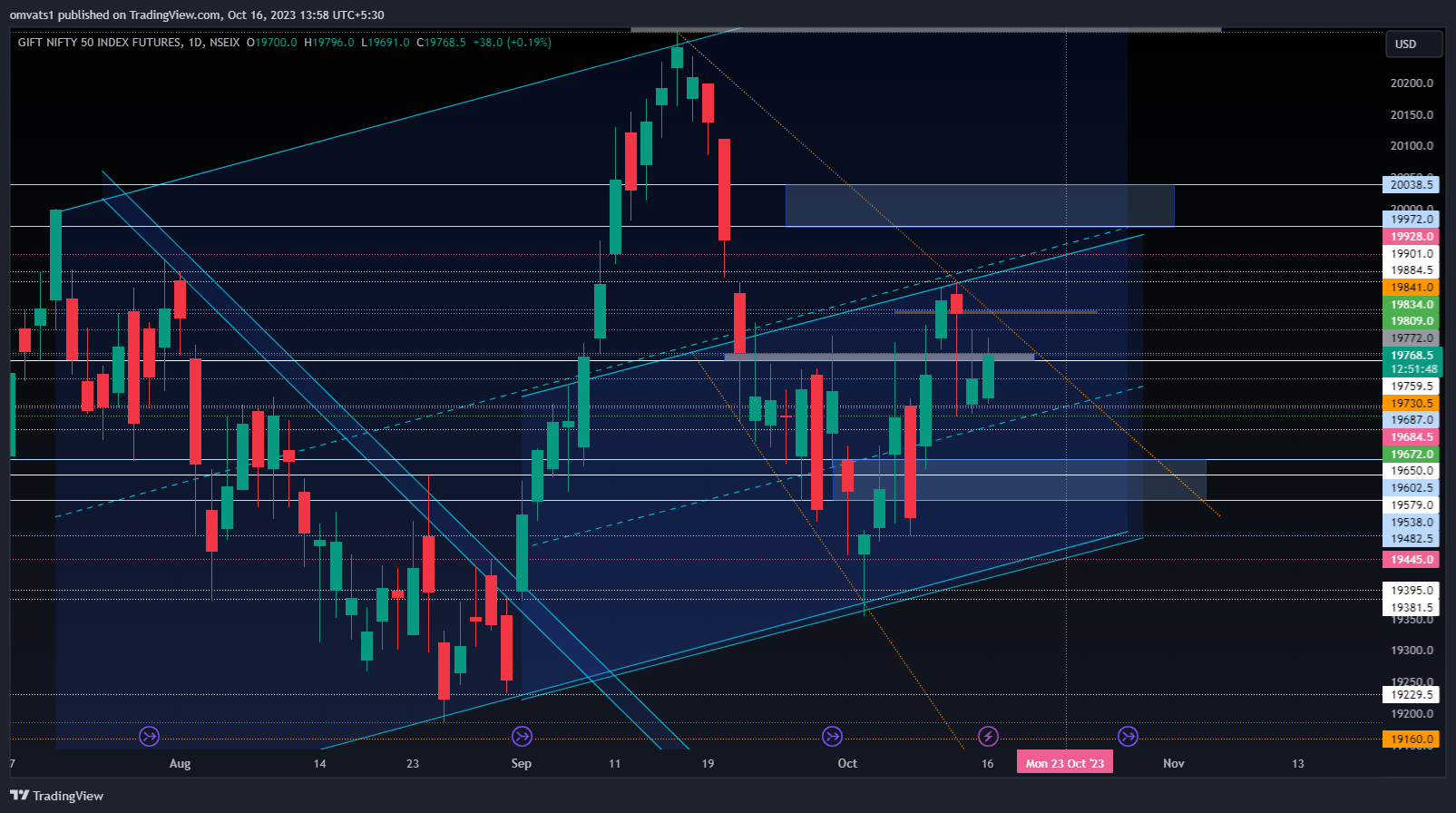Click the 19300.0 axis tick
This screenshot has height=813, width=1456.
(x=1412, y=651)
